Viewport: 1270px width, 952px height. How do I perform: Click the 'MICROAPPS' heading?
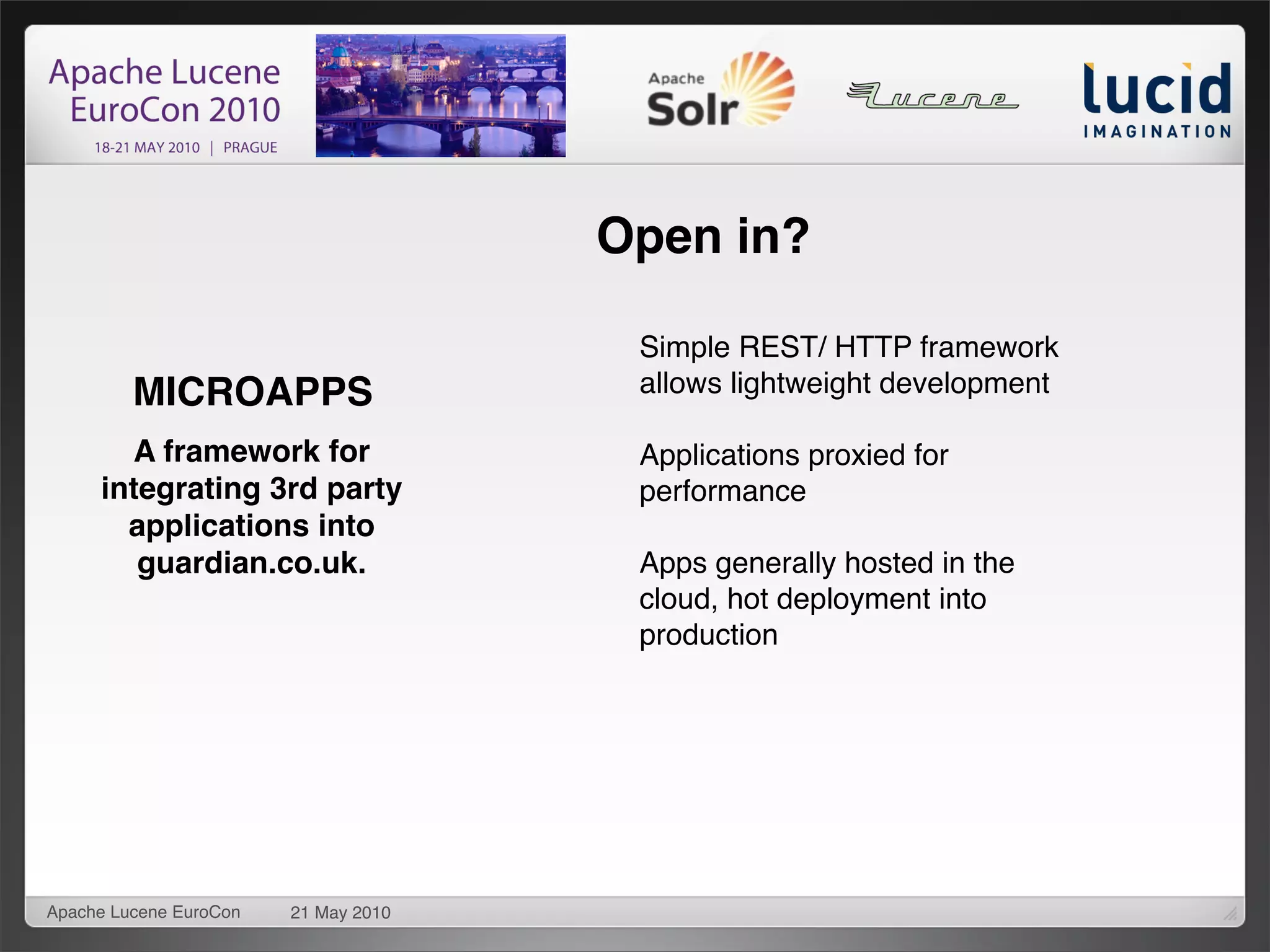[x=253, y=392]
